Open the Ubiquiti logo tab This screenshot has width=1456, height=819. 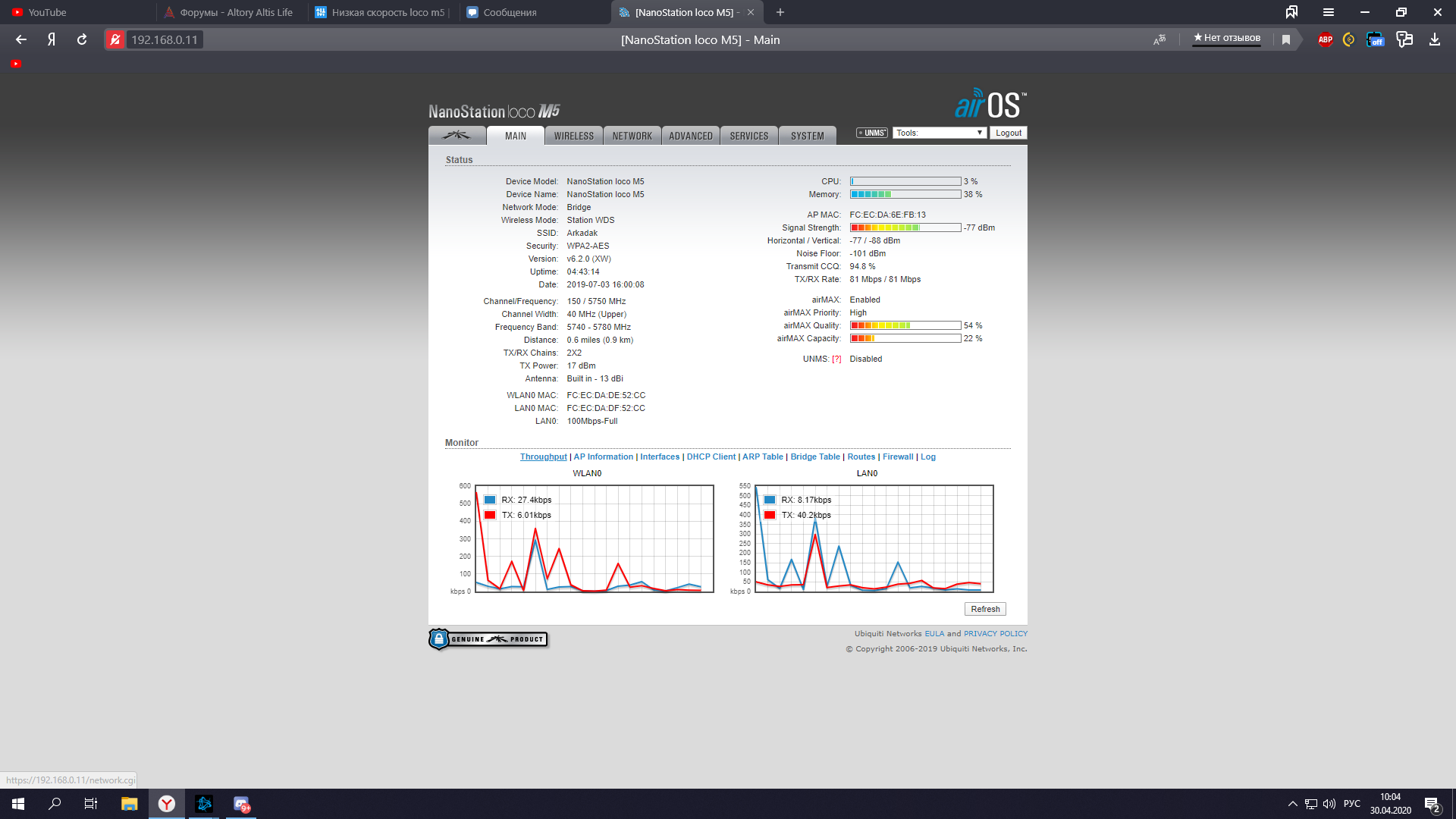click(457, 135)
